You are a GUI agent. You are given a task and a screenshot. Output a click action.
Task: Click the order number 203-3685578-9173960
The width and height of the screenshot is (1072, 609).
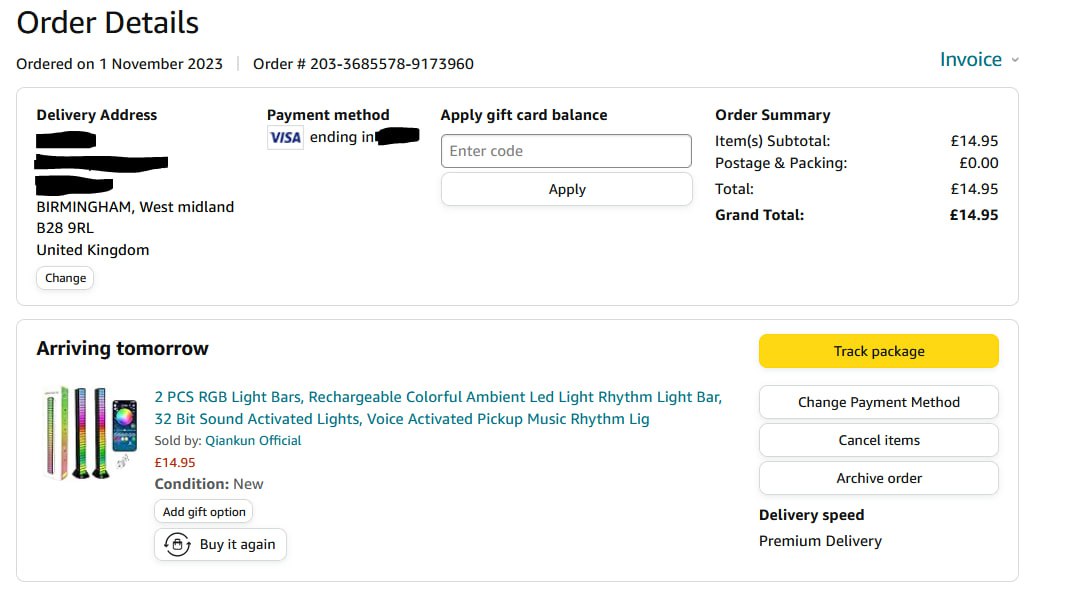point(391,64)
